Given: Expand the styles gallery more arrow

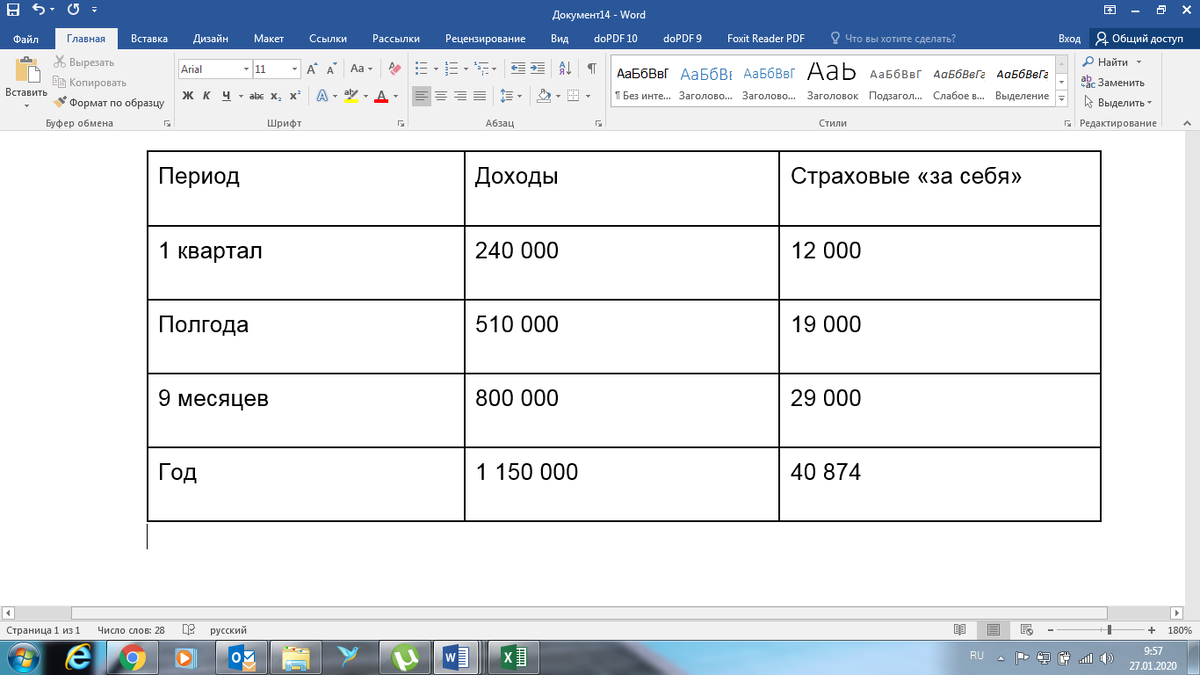Looking at the screenshot, I should point(1064,100).
